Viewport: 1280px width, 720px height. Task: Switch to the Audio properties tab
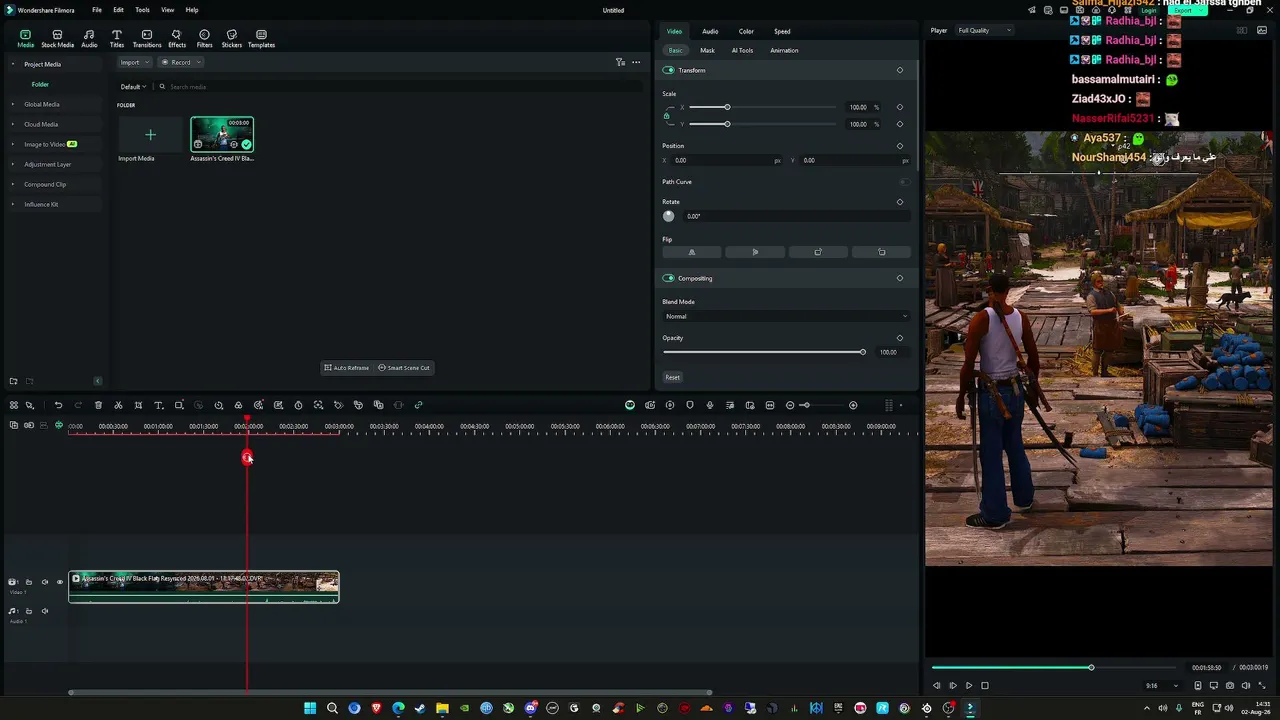click(710, 31)
